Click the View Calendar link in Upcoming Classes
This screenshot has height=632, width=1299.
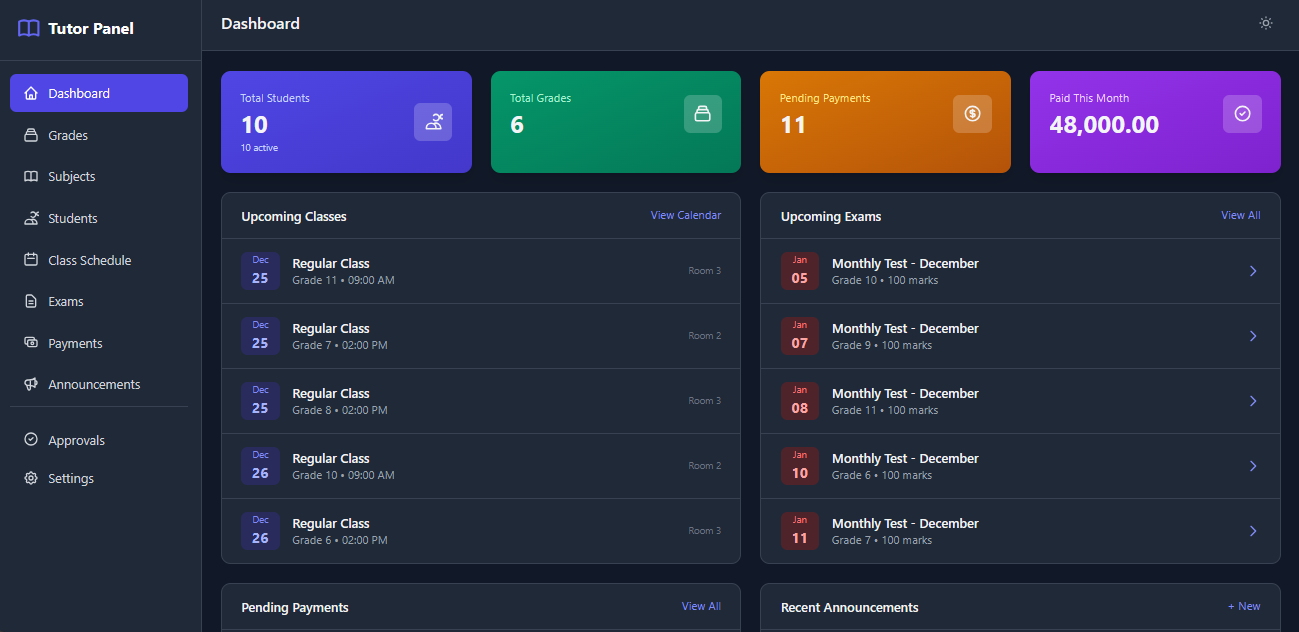point(686,215)
